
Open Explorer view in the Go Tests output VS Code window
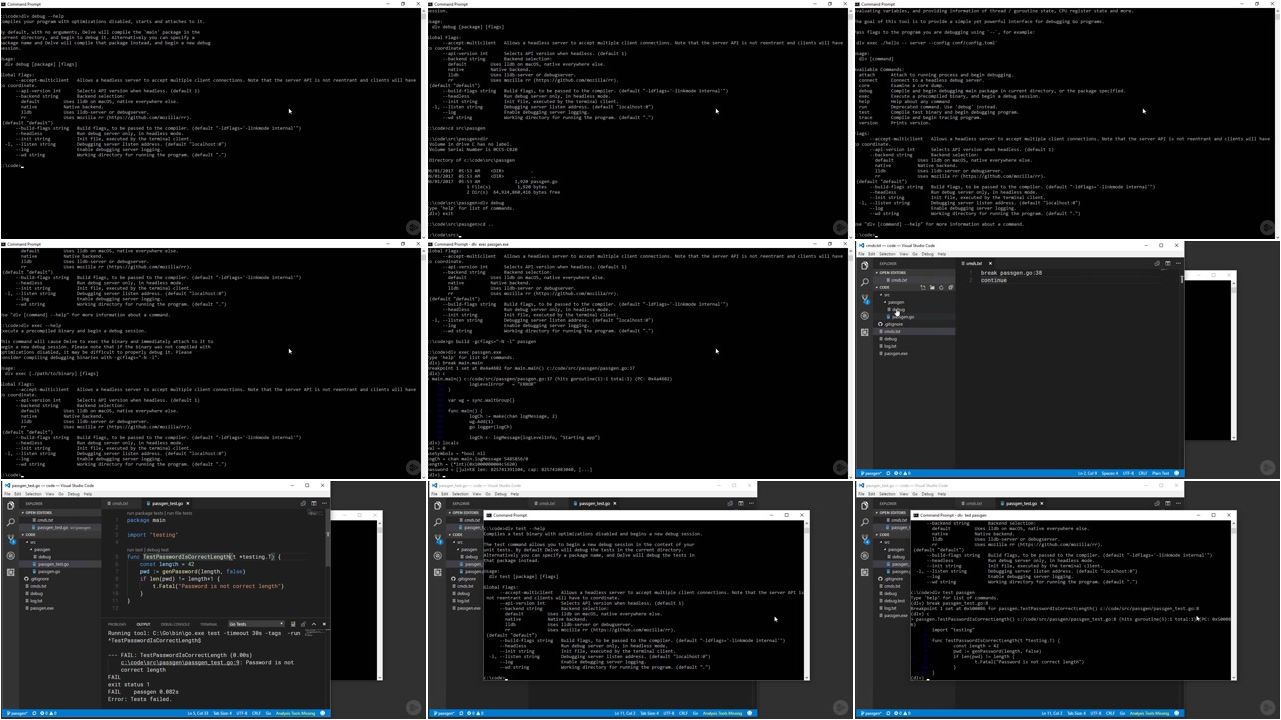pos(11,505)
